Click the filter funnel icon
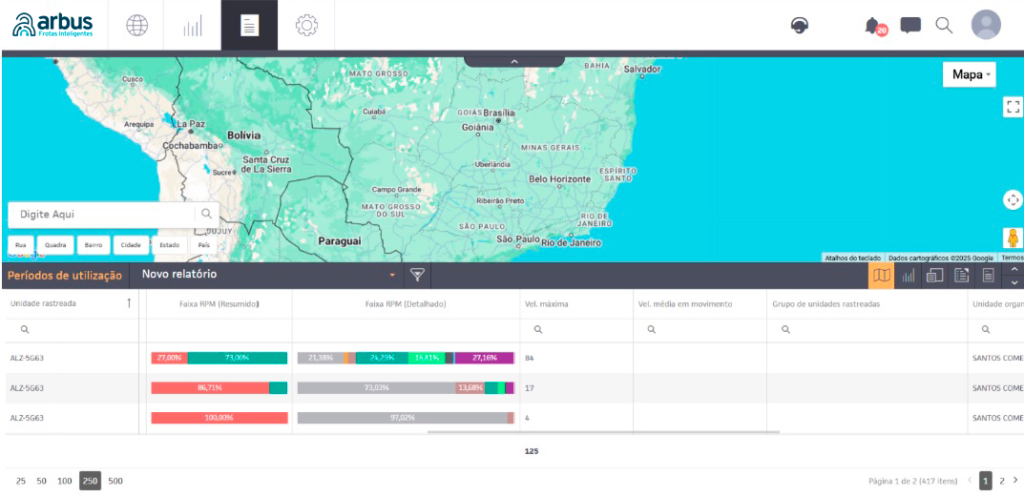This screenshot has width=1024, height=497. click(x=418, y=275)
